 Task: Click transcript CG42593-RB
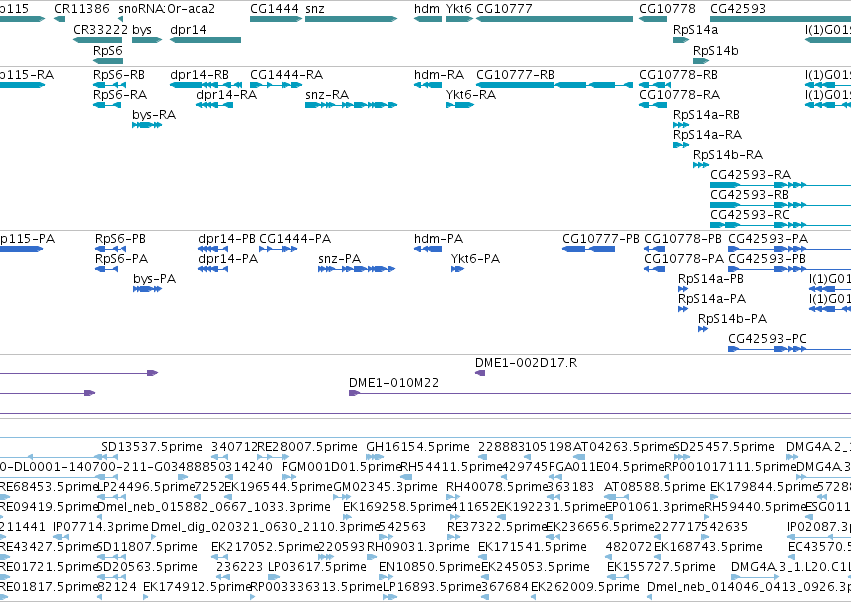[780, 205]
